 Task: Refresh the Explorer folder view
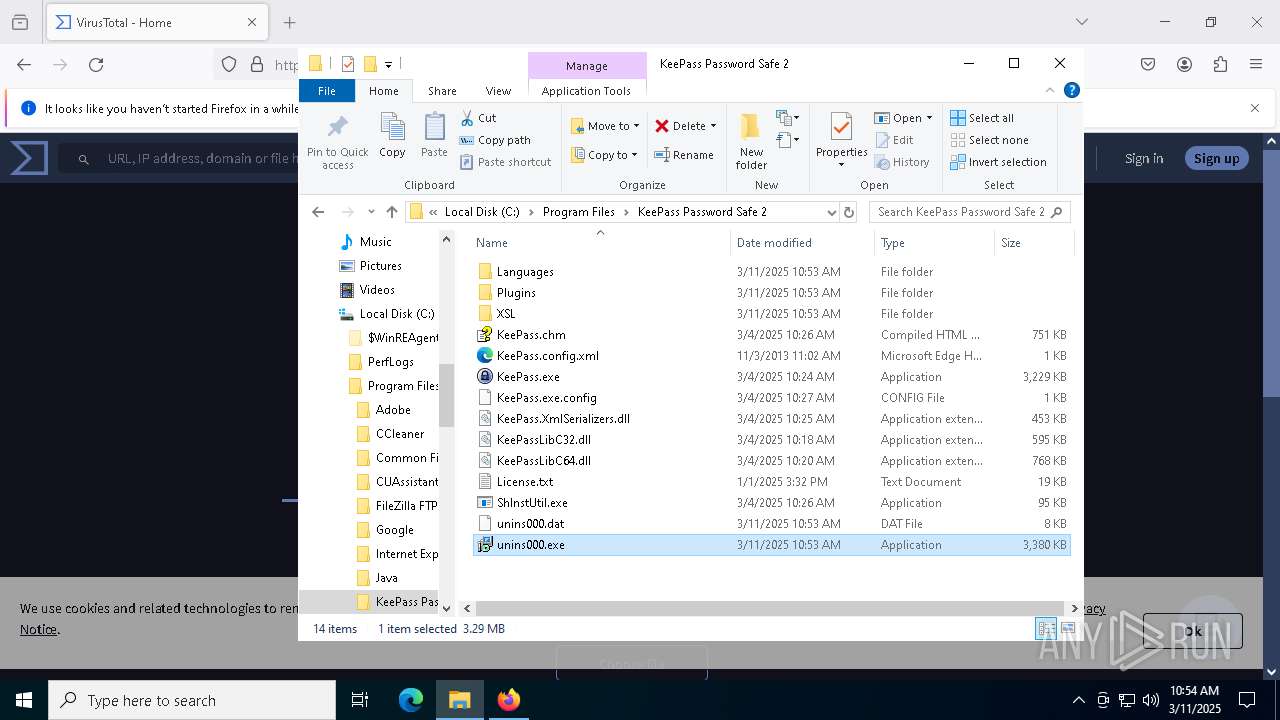pos(849,212)
